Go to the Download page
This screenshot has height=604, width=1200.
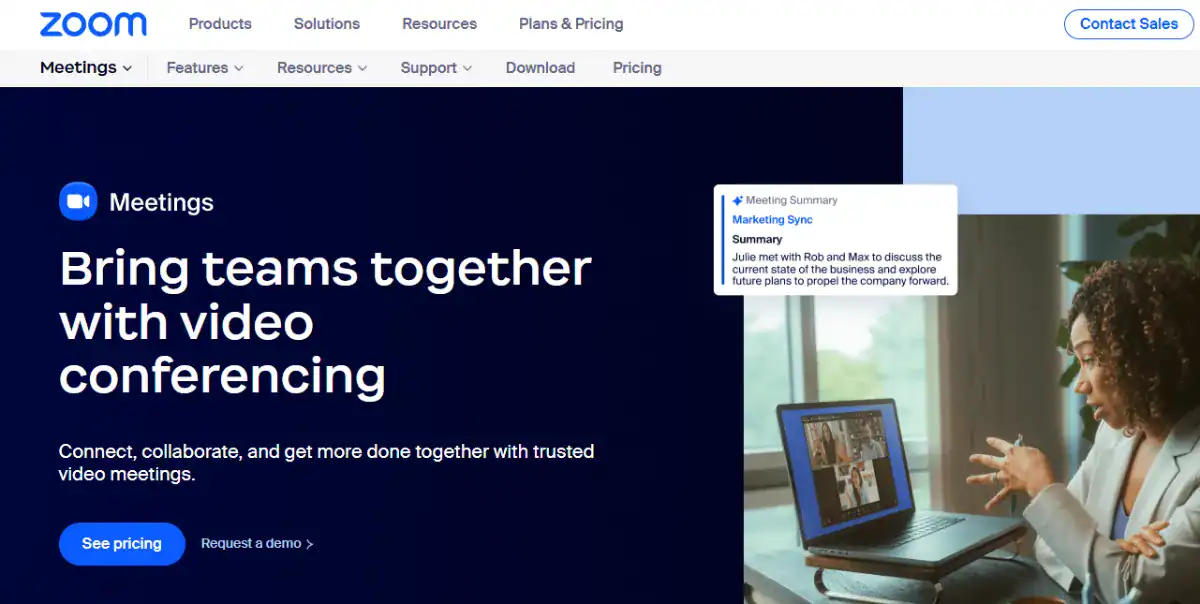coord(540,68)
